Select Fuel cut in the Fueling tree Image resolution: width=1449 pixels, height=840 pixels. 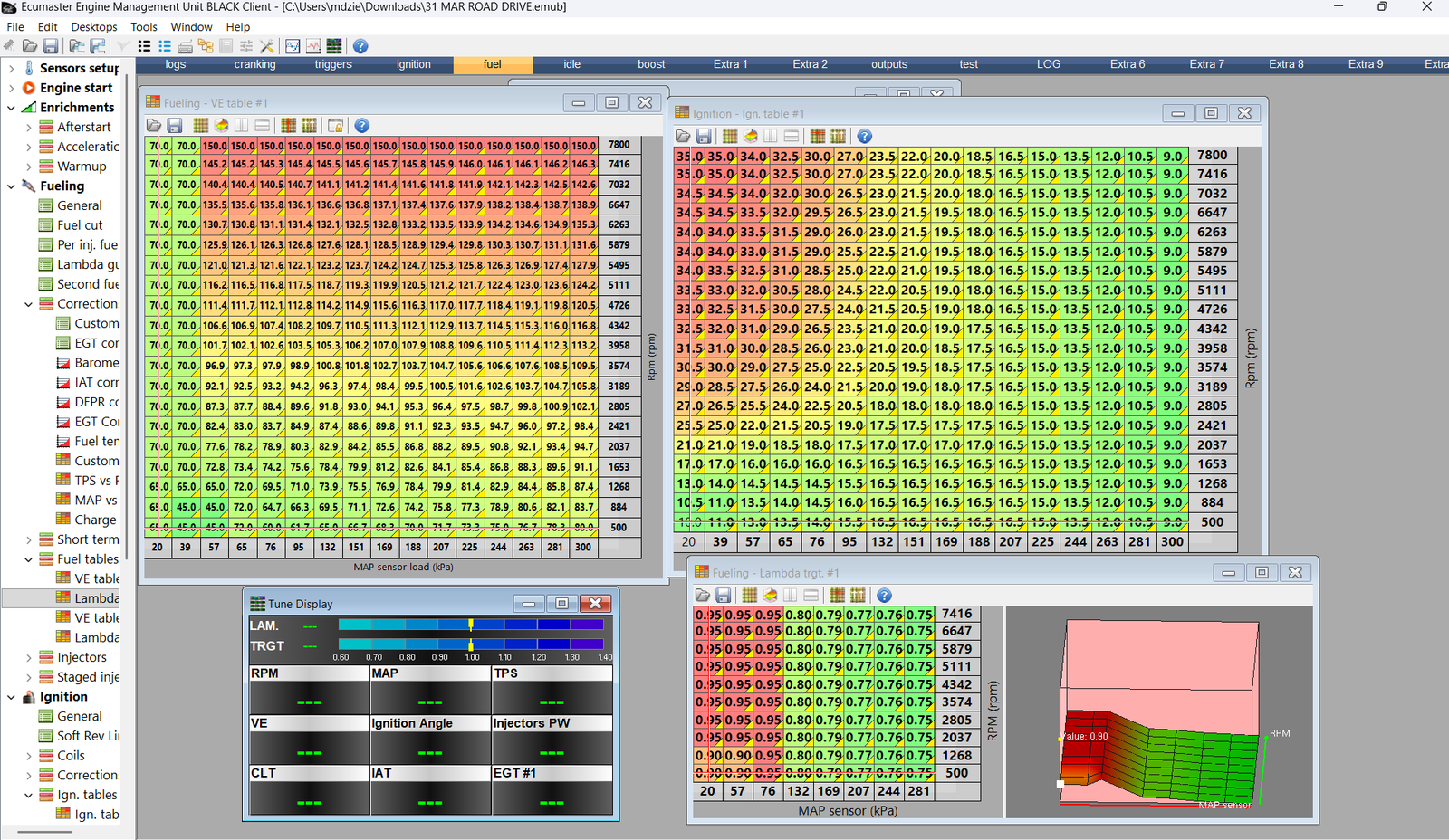pyautogui.click(x=80, y=225)
